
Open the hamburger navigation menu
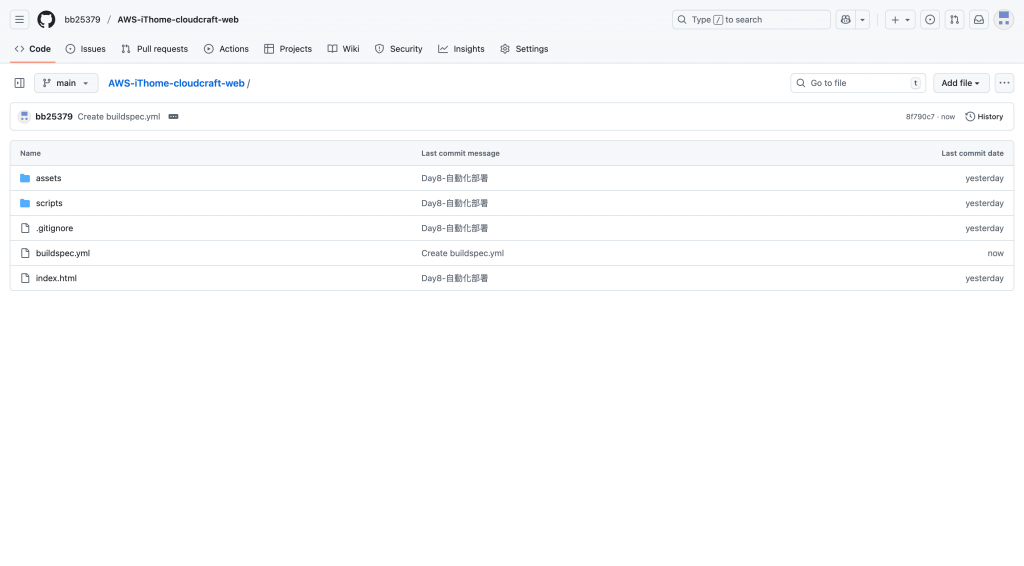pos(20,20)
